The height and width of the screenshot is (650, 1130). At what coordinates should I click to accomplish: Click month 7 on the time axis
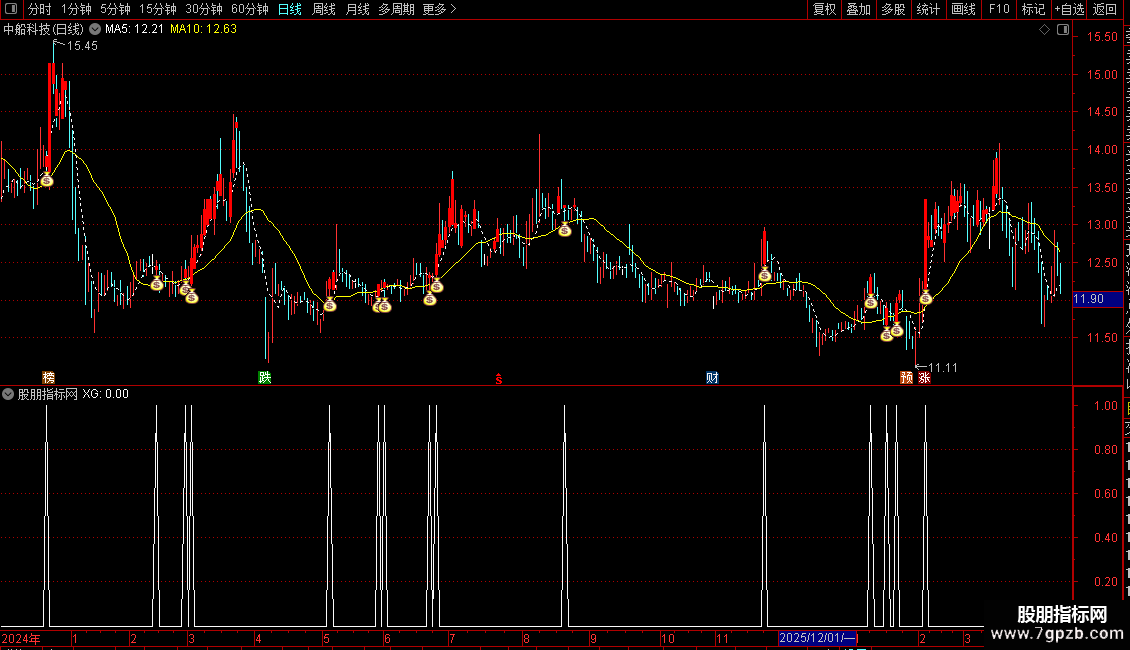click(x=452, y=638)
